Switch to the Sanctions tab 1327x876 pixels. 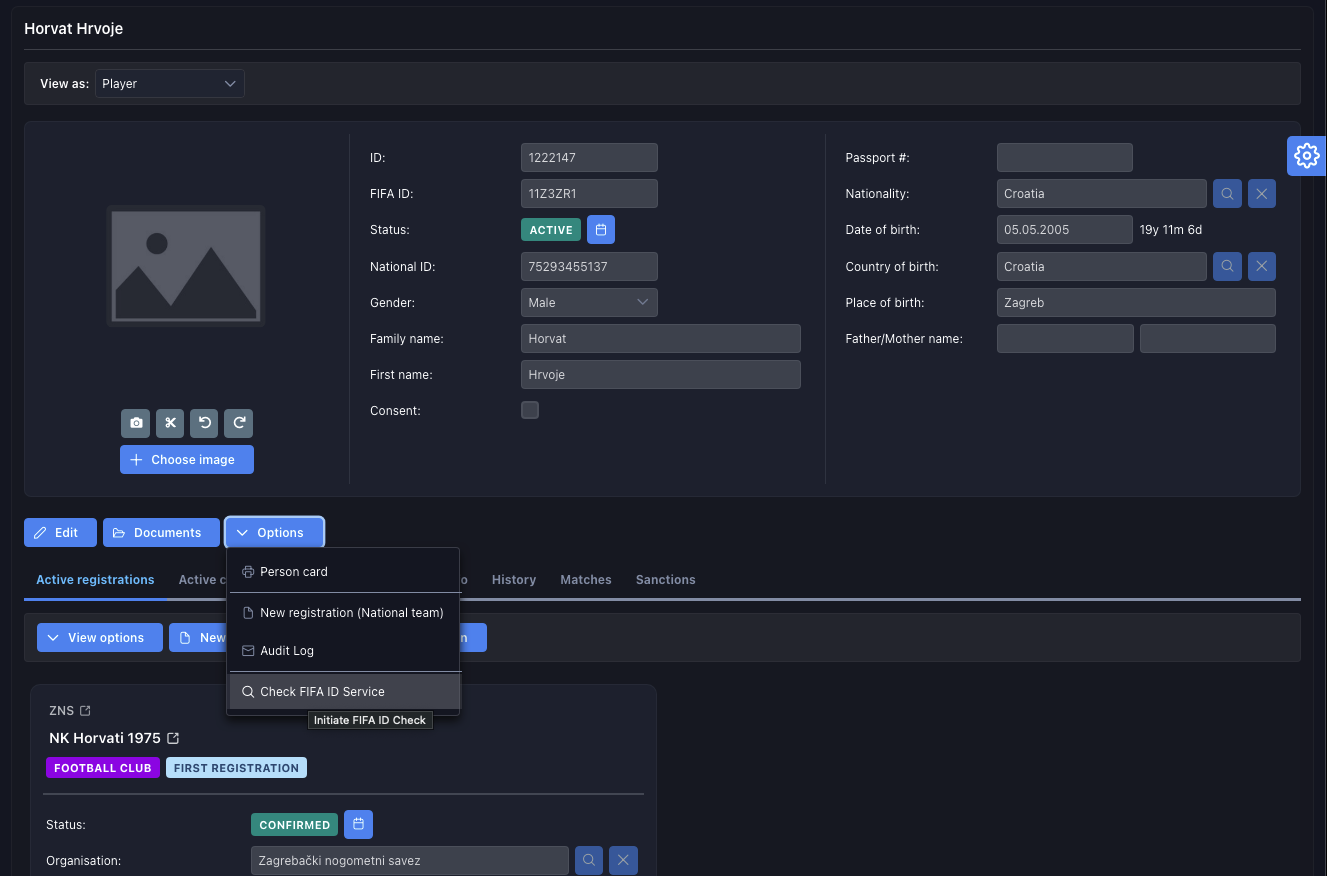[665, 580]
